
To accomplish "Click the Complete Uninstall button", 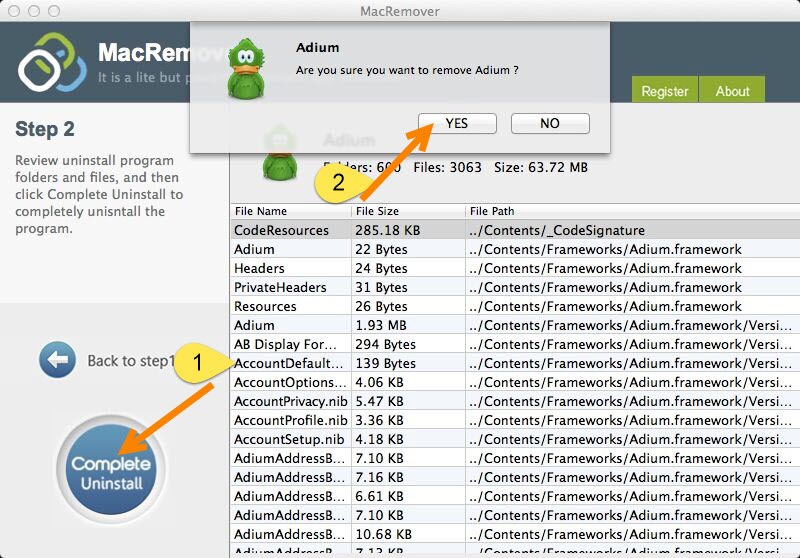I will 111,469.
